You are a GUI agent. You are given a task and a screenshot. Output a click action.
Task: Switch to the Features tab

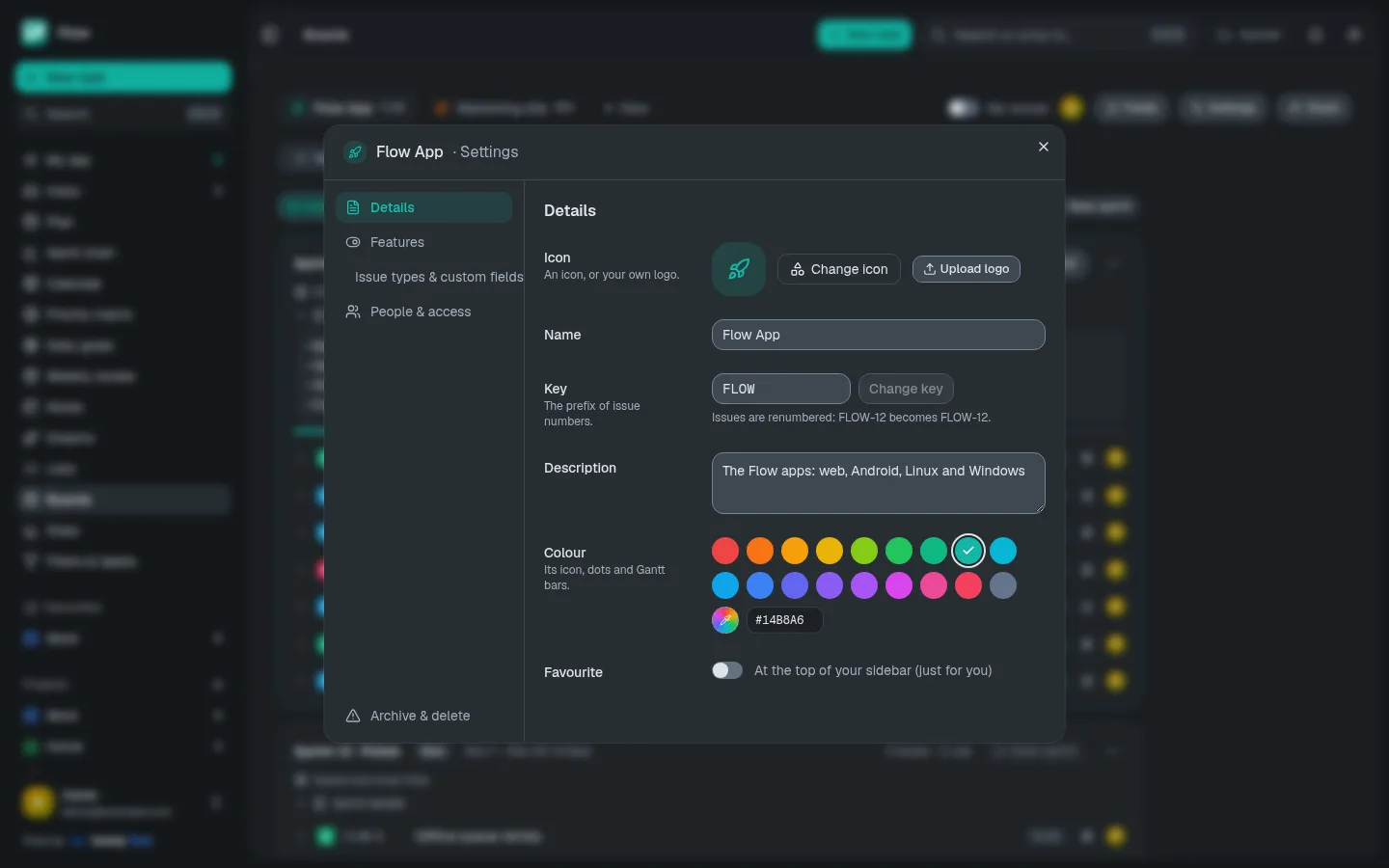click(x=423, y=242)
